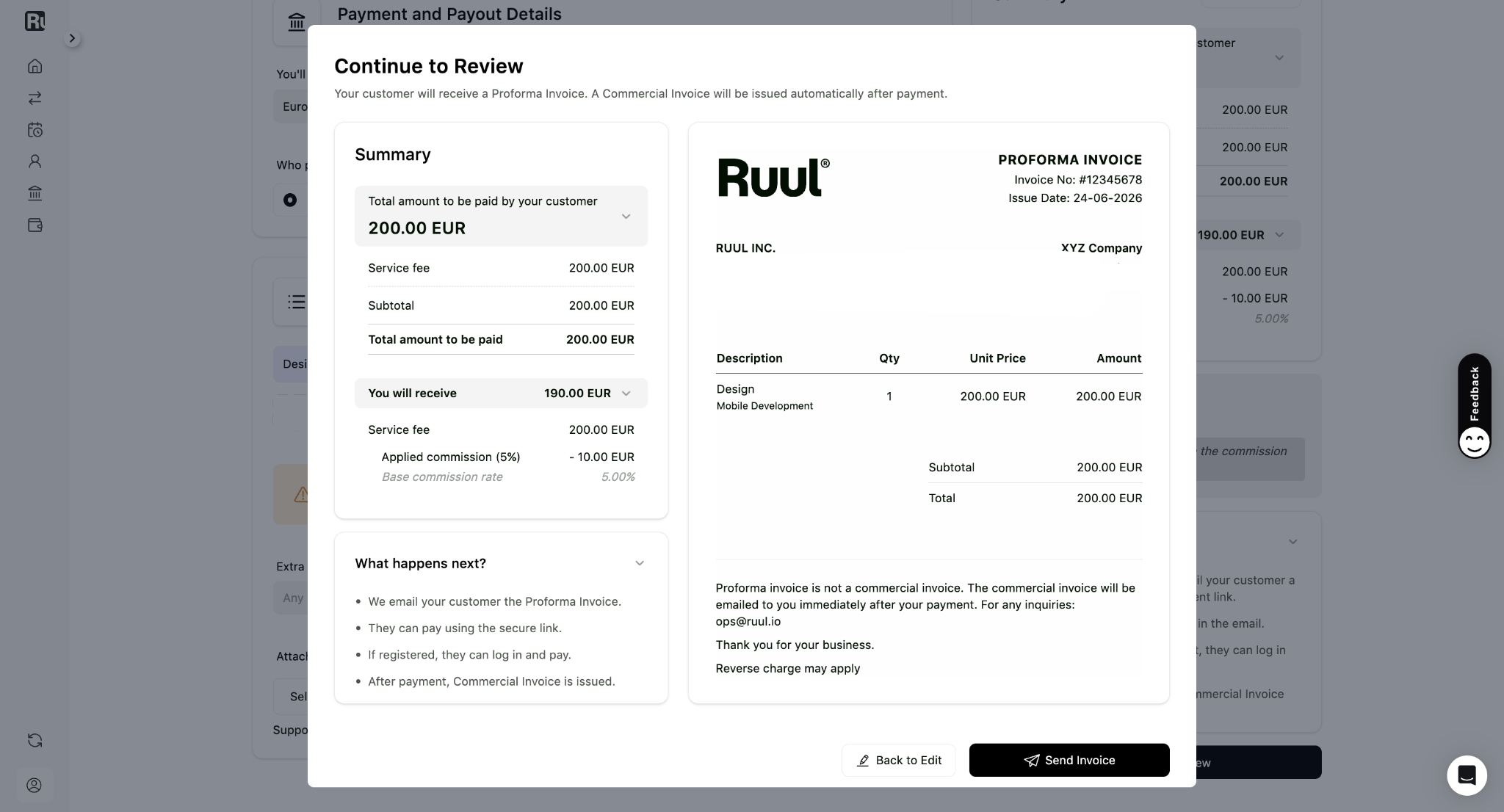1504x812 pixels.
Task: Toggle the background 190.00 EUR dropdown chevron
Action: coord(1279,235)
